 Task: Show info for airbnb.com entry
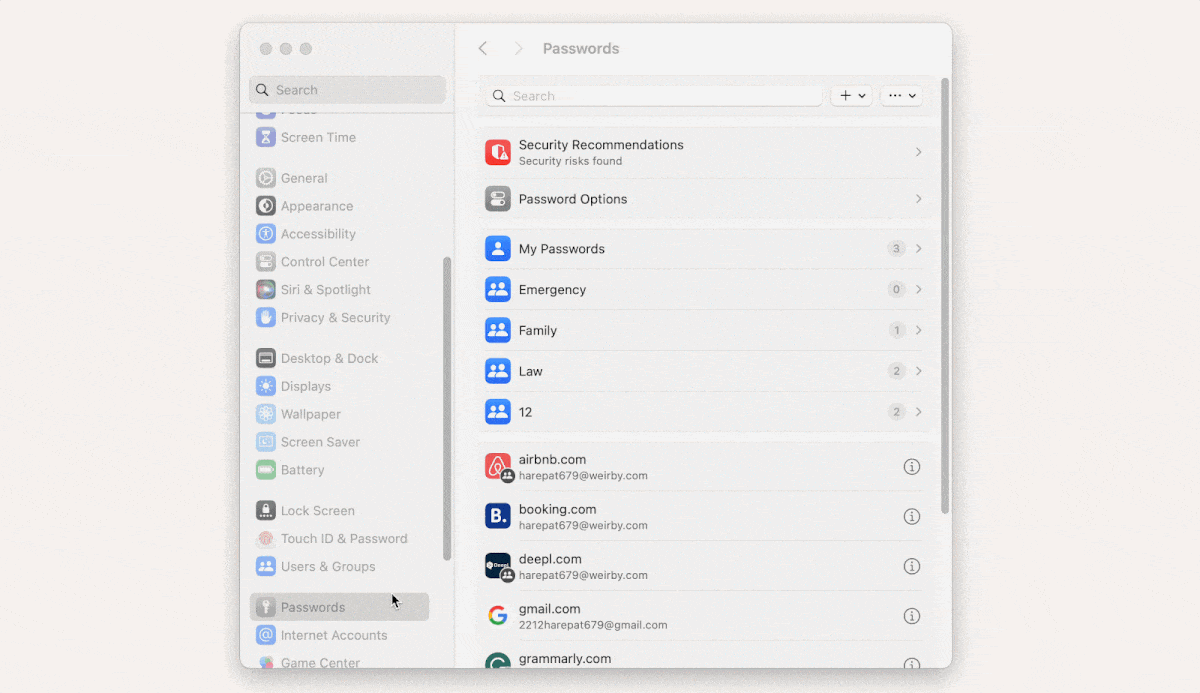pyautogui.click(x=912, y=467)
